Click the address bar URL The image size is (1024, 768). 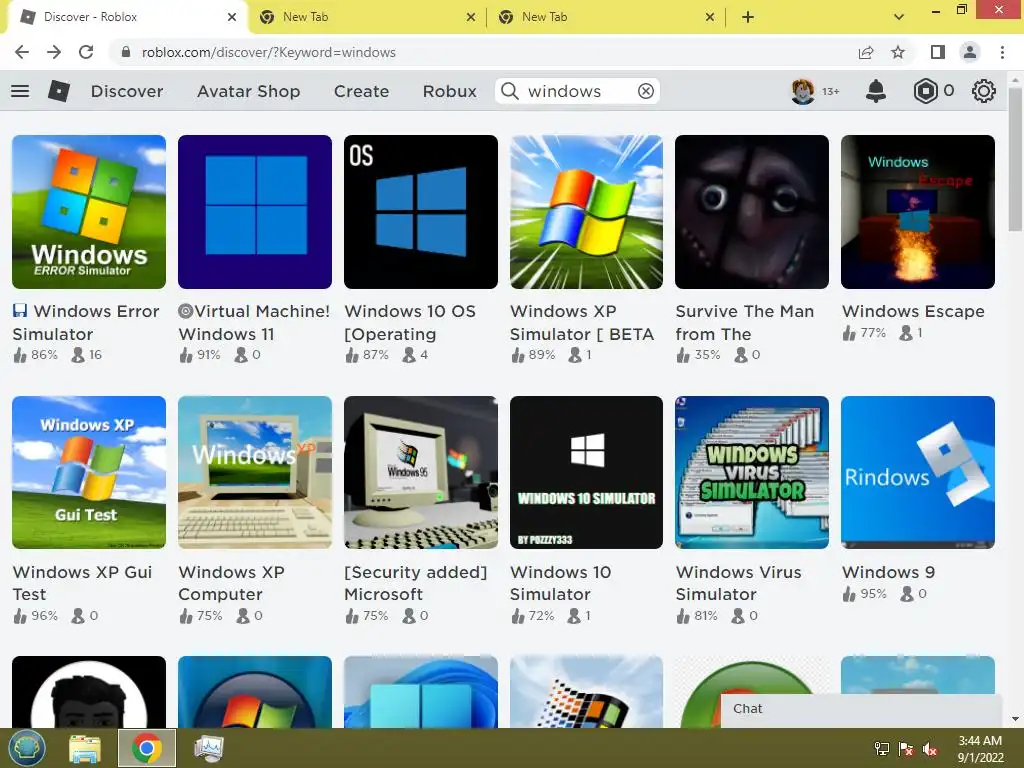[268, 52]
